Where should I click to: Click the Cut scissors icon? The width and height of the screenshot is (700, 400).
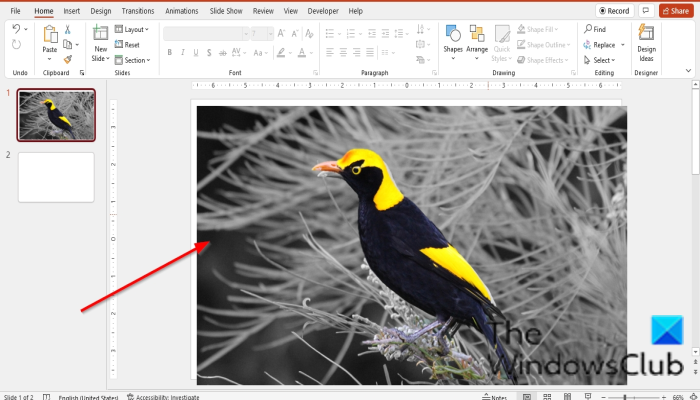coord(68,30)
